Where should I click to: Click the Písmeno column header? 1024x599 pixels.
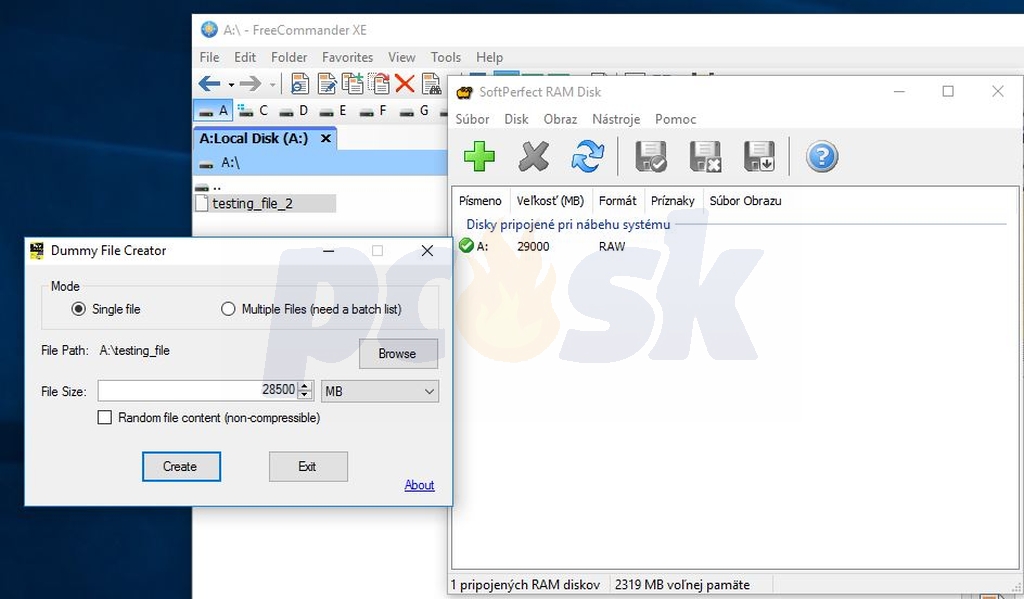pyautogui.click(x=480, y=201)
